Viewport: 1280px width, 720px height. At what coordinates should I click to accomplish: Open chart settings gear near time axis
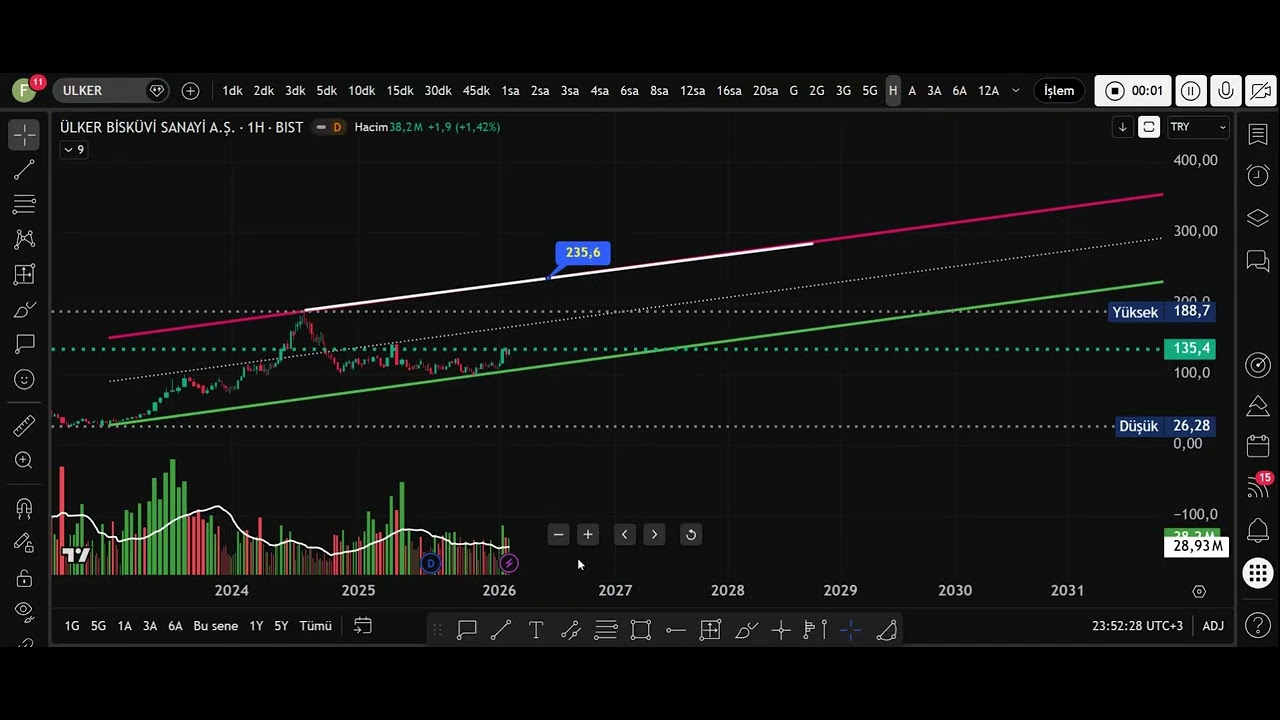[1199, 591]
